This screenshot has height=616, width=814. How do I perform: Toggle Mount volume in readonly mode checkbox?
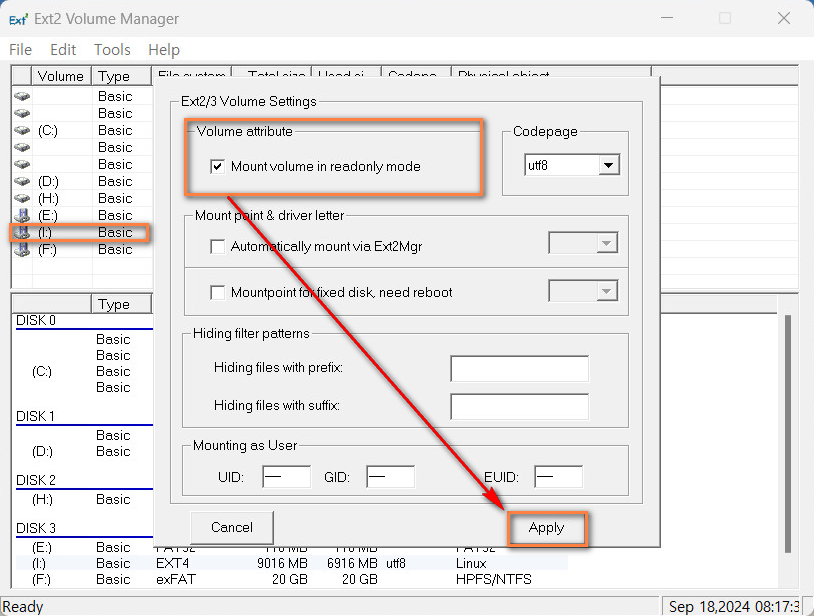coord(217,167)
